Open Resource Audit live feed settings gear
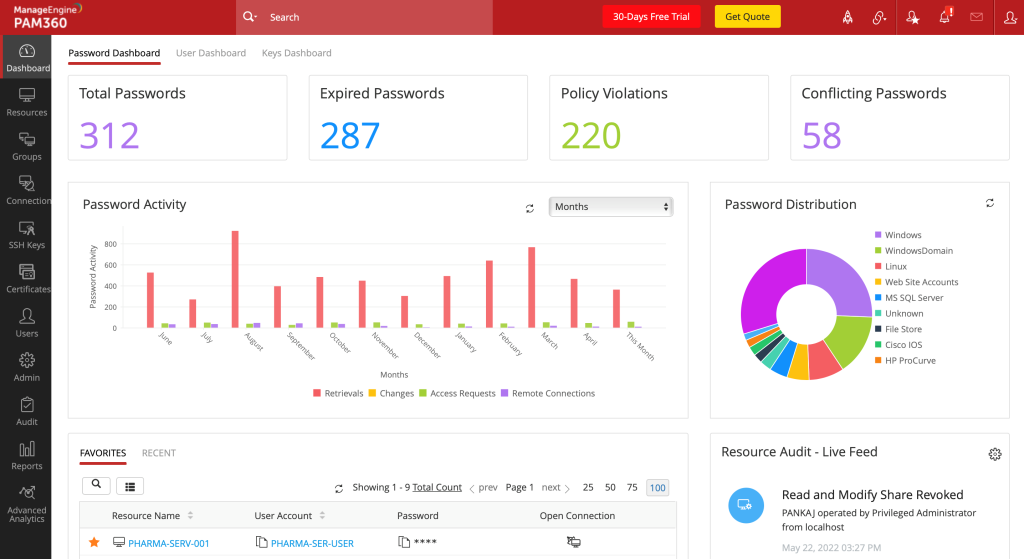This screenshot has height=559, width=1024. point(994,454)
